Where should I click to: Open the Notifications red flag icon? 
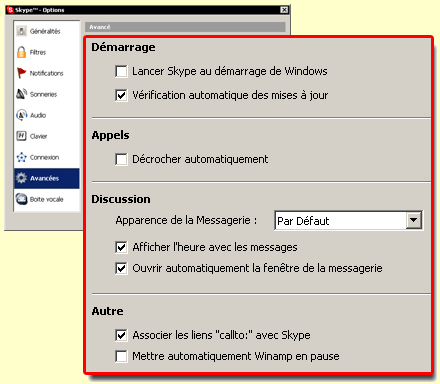click(x=21, y=73)
